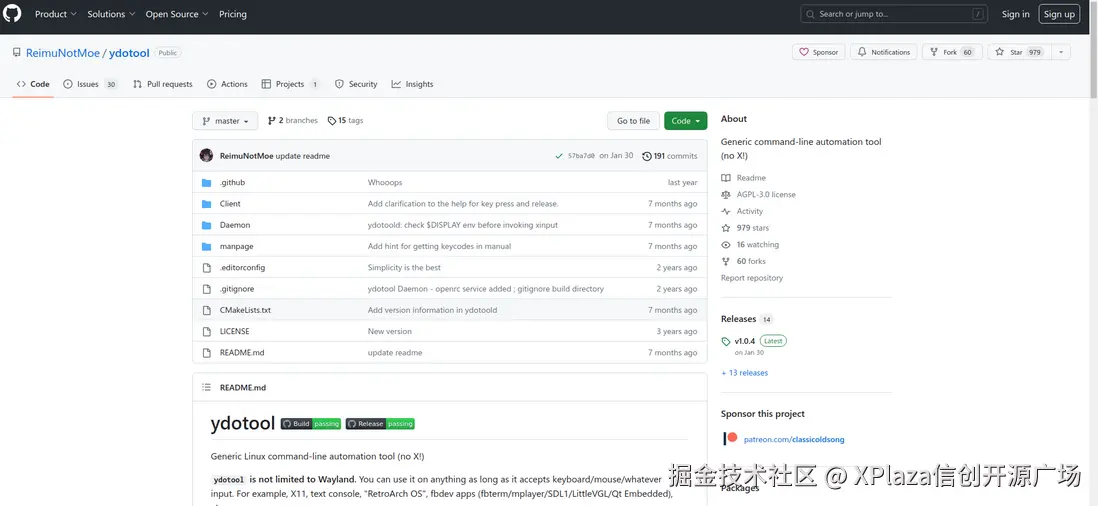The image size is (1098, 506).
Task: Open the 2 branches link
Action: [292, 120]
